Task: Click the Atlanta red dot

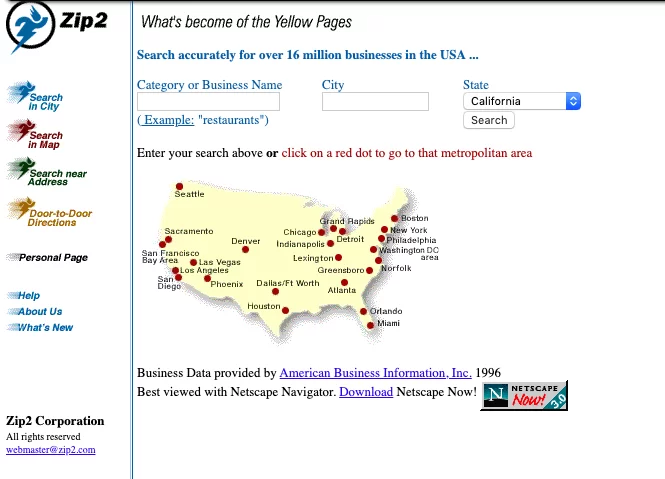Action: click(344, 283)
